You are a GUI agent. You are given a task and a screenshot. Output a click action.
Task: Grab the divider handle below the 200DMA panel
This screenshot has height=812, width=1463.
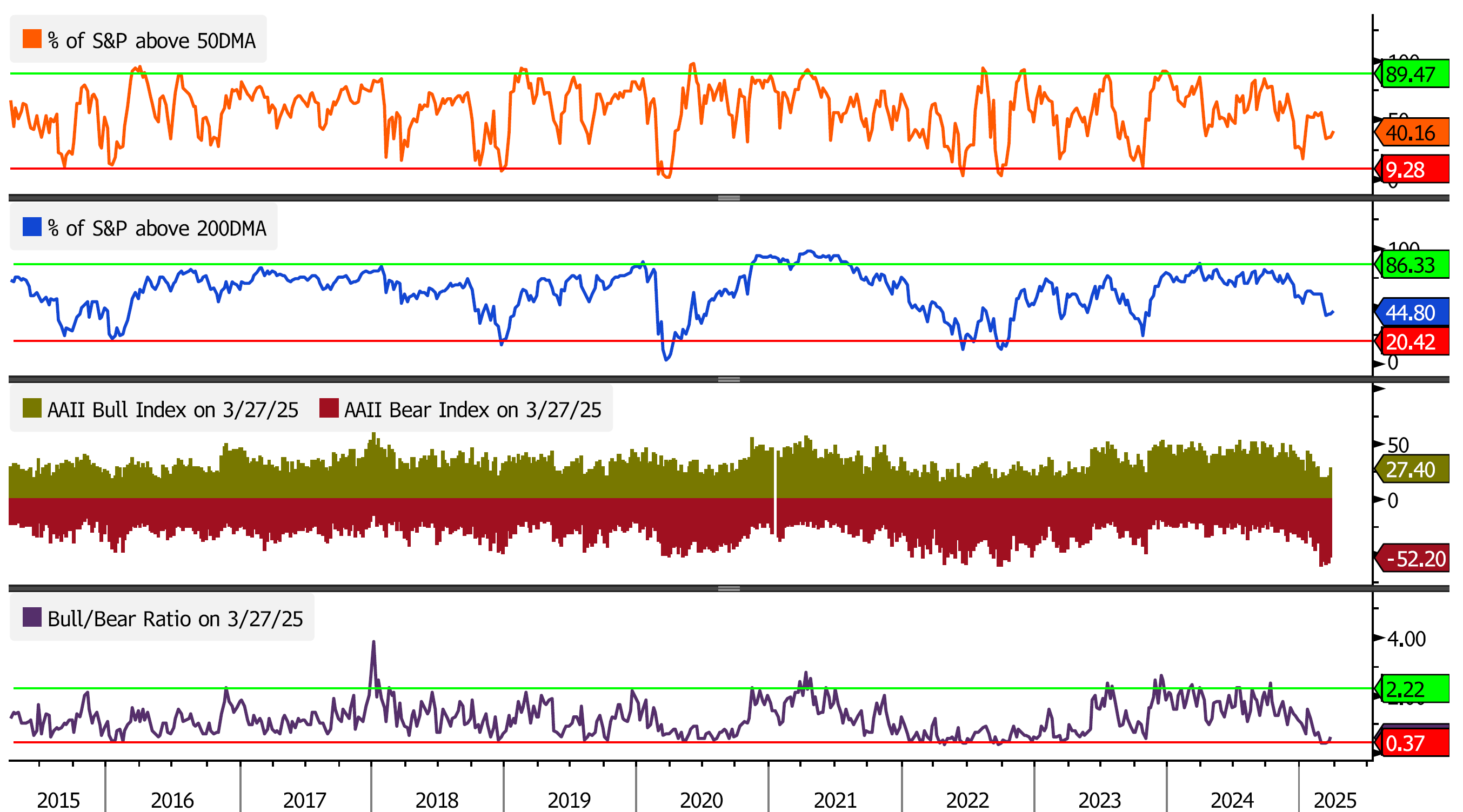[729, 379]
